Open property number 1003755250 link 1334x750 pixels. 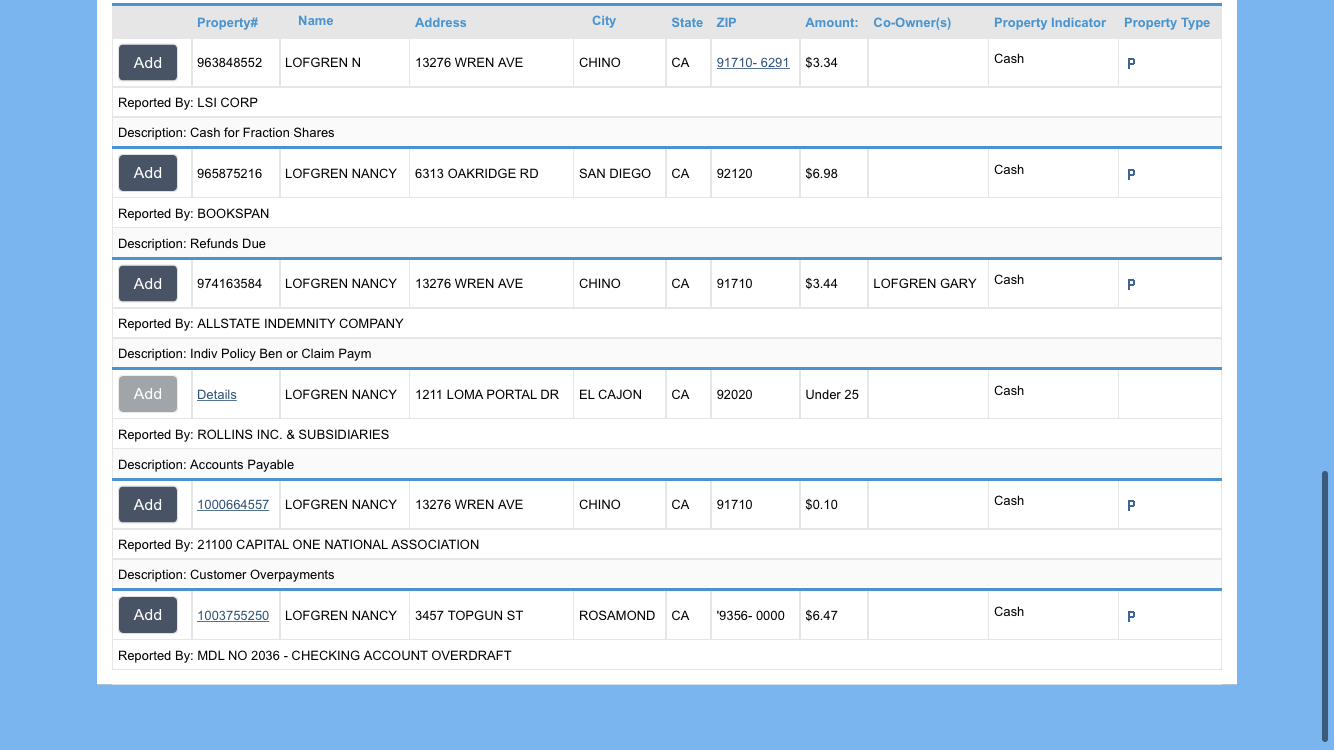click(x=233, y=616)
